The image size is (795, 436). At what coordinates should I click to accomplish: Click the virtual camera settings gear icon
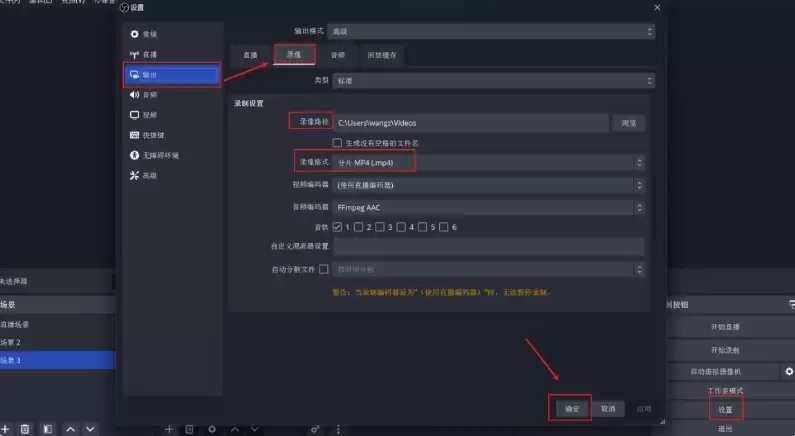[x=789, y=372]
